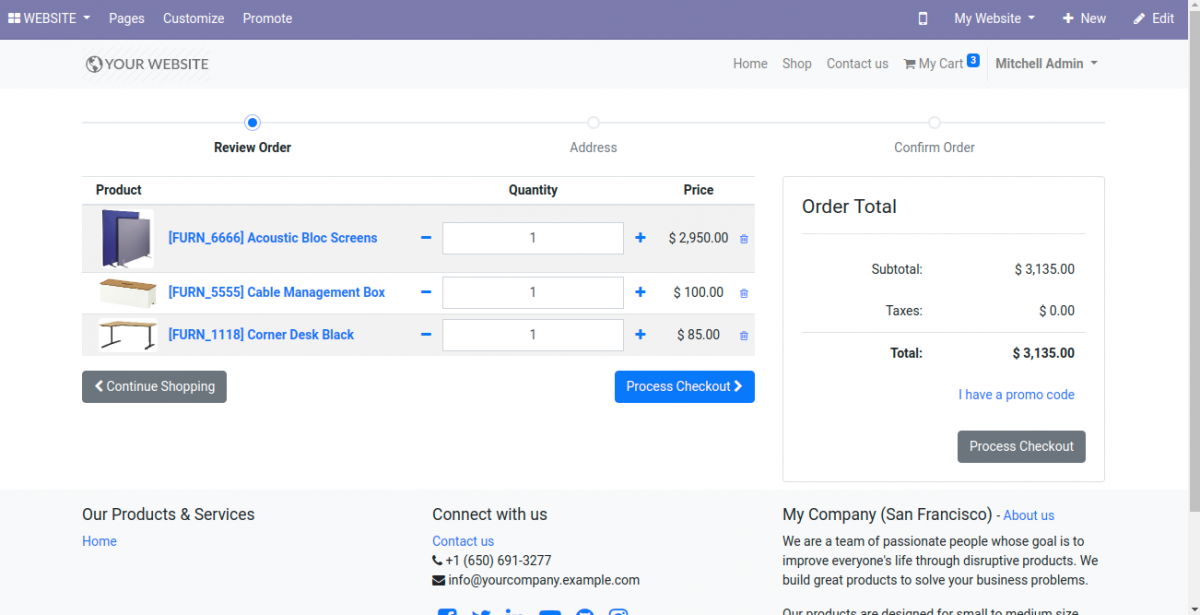Delete Acoustic Bloc Screens with the trash icon

(743, 238)
